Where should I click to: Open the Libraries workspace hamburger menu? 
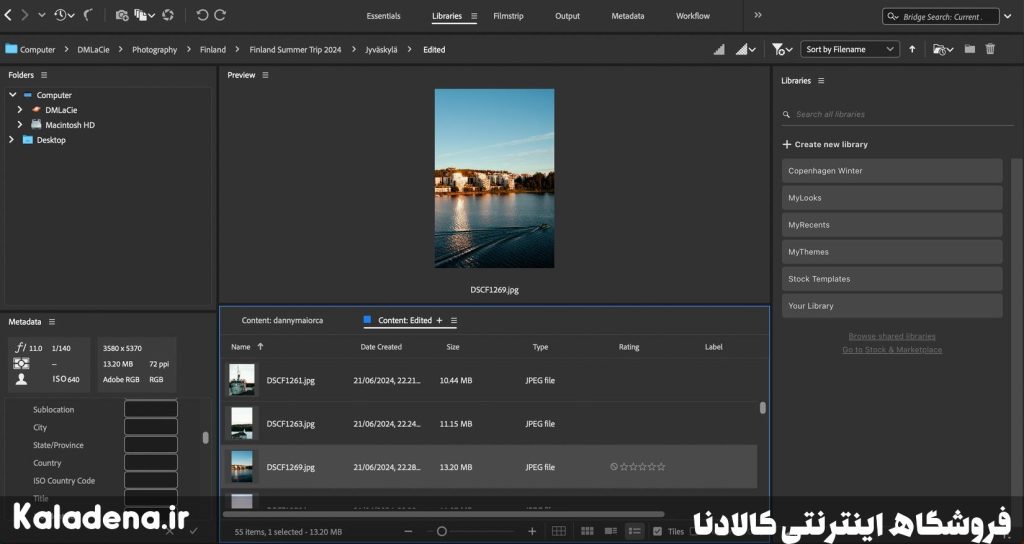click(x=474, y=16)
